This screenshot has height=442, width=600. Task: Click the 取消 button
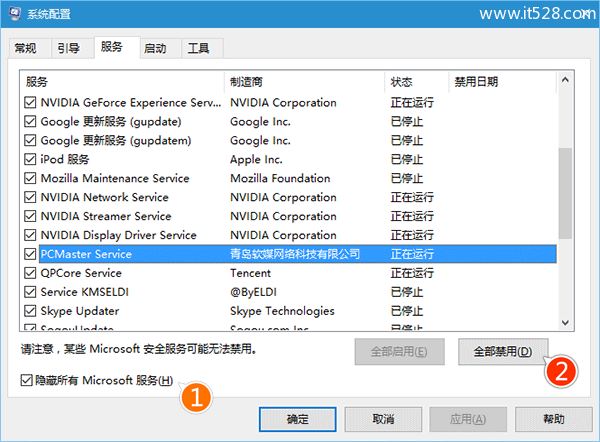click(383, 419)
